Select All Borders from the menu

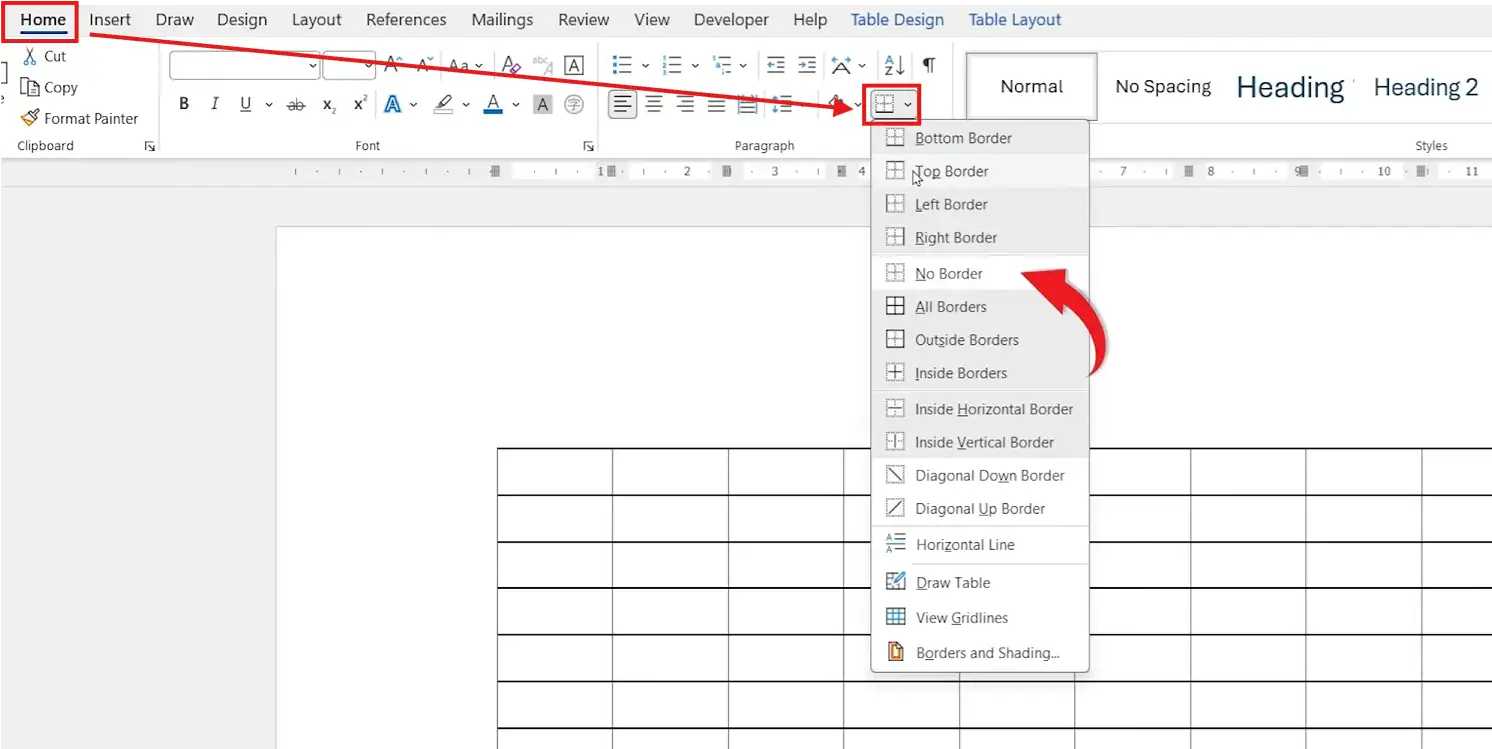click(980, 307)
